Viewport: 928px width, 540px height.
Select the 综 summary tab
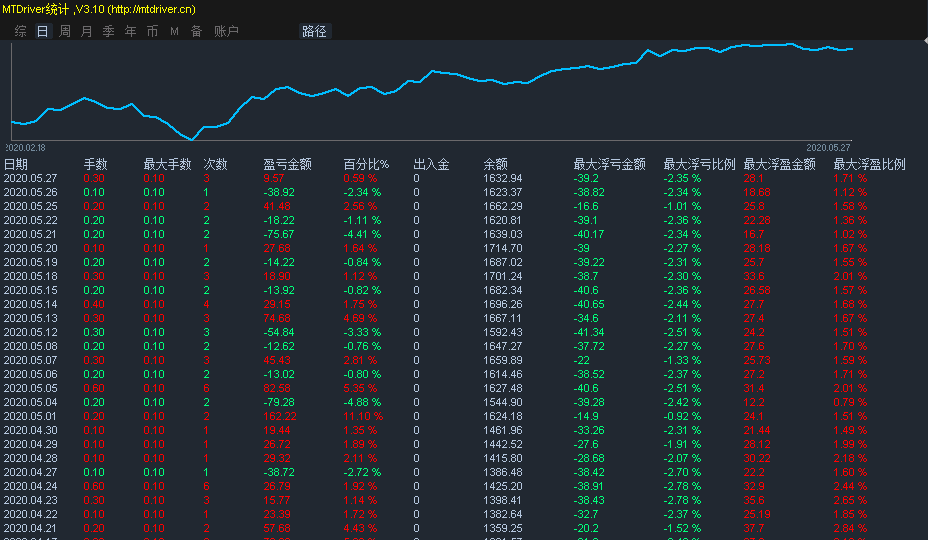20,31
